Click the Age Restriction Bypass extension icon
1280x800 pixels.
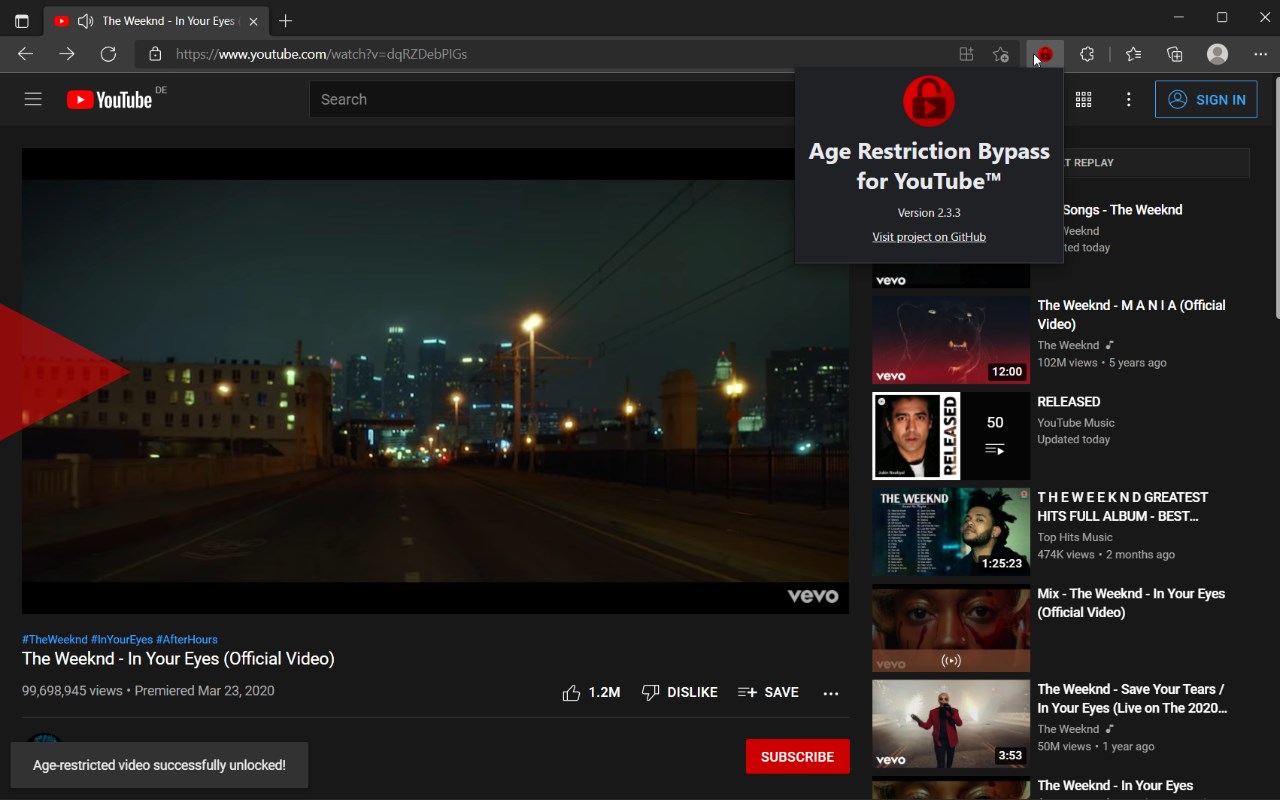coord(1045,54)
